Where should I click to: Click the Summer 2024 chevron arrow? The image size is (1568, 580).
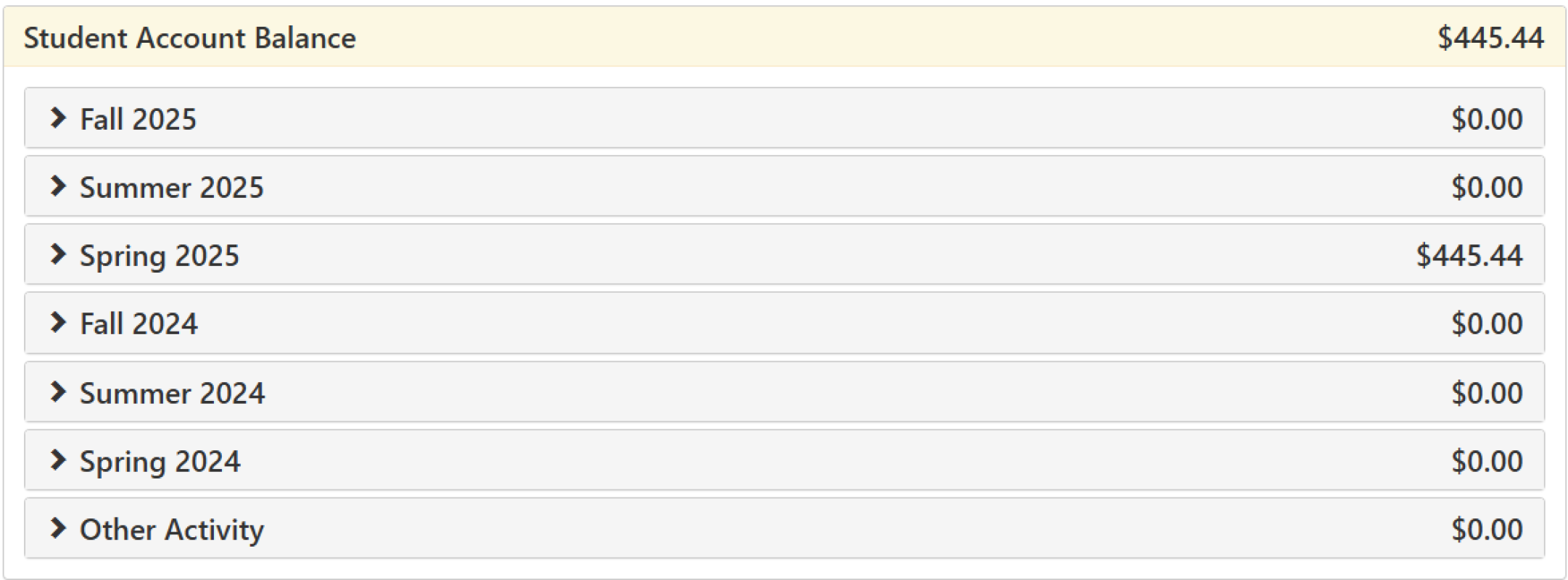coord(58,392)
